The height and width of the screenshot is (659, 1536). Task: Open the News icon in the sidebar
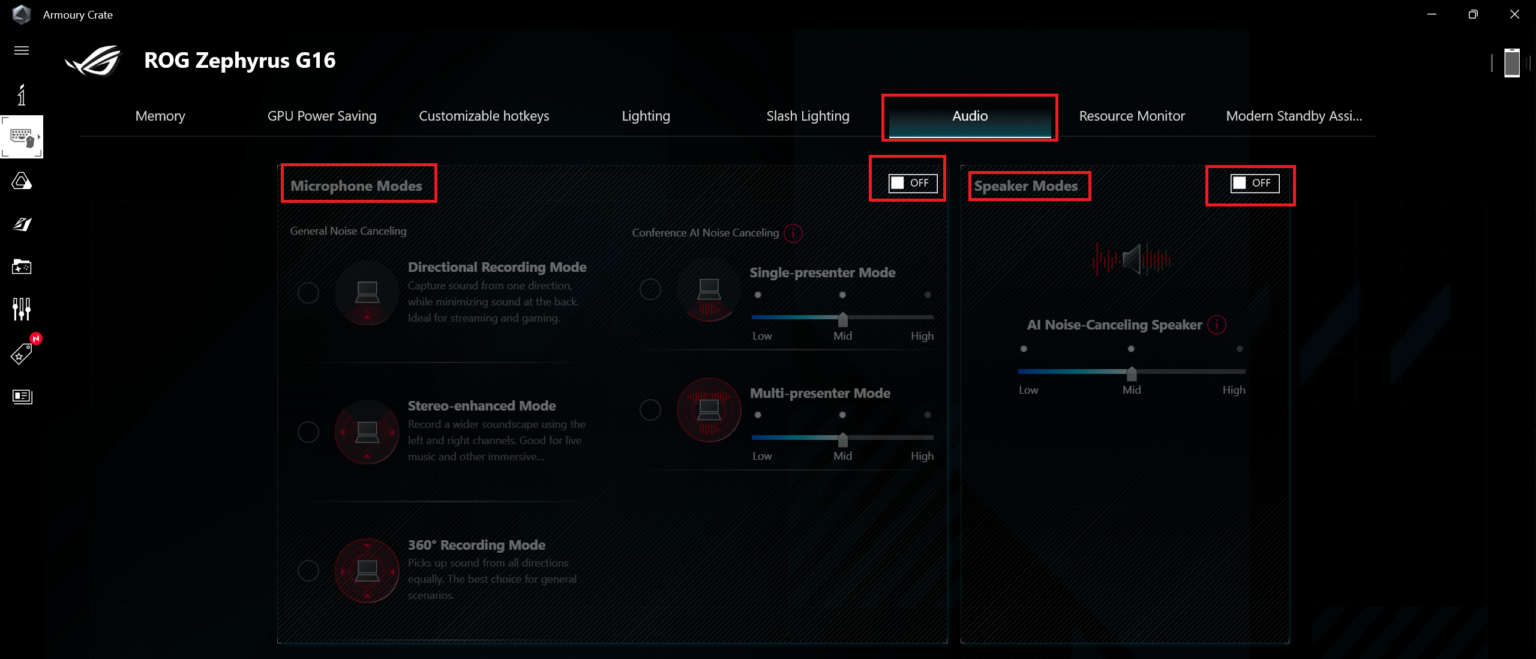click(x=21, y=397)
